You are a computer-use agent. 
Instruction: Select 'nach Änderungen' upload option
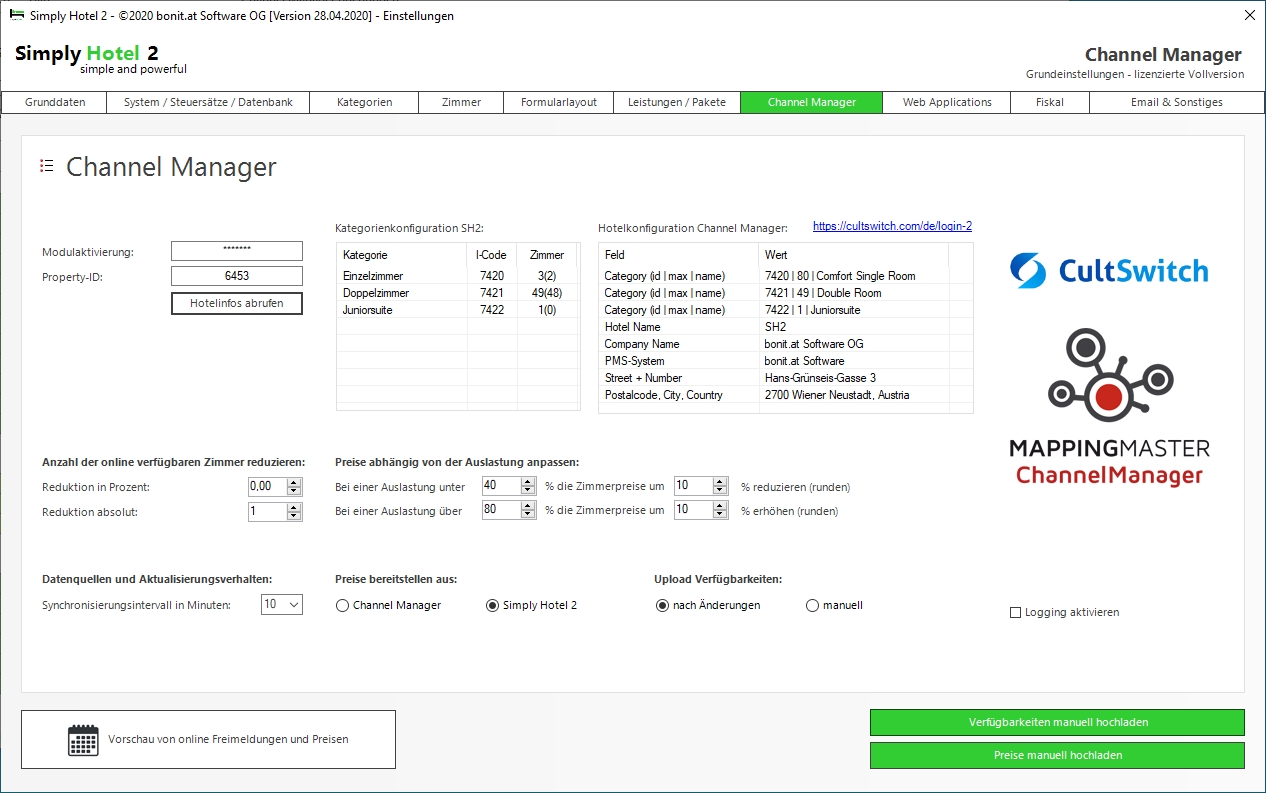pos(708,605)
